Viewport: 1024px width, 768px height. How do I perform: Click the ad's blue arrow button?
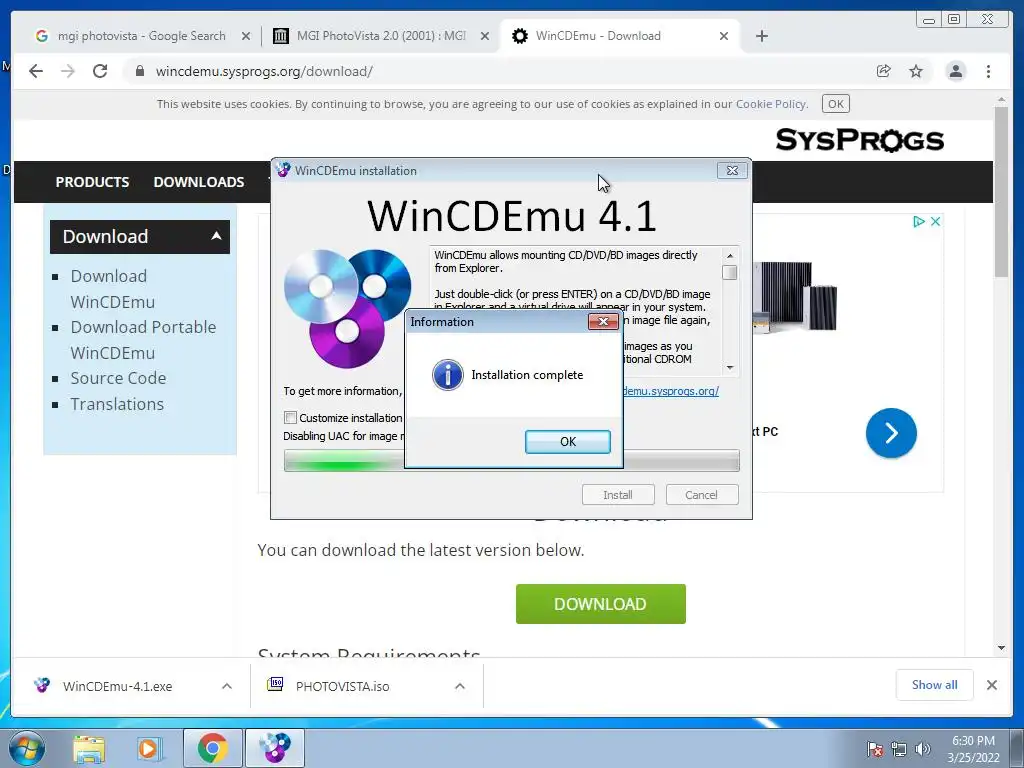point(891,432)
